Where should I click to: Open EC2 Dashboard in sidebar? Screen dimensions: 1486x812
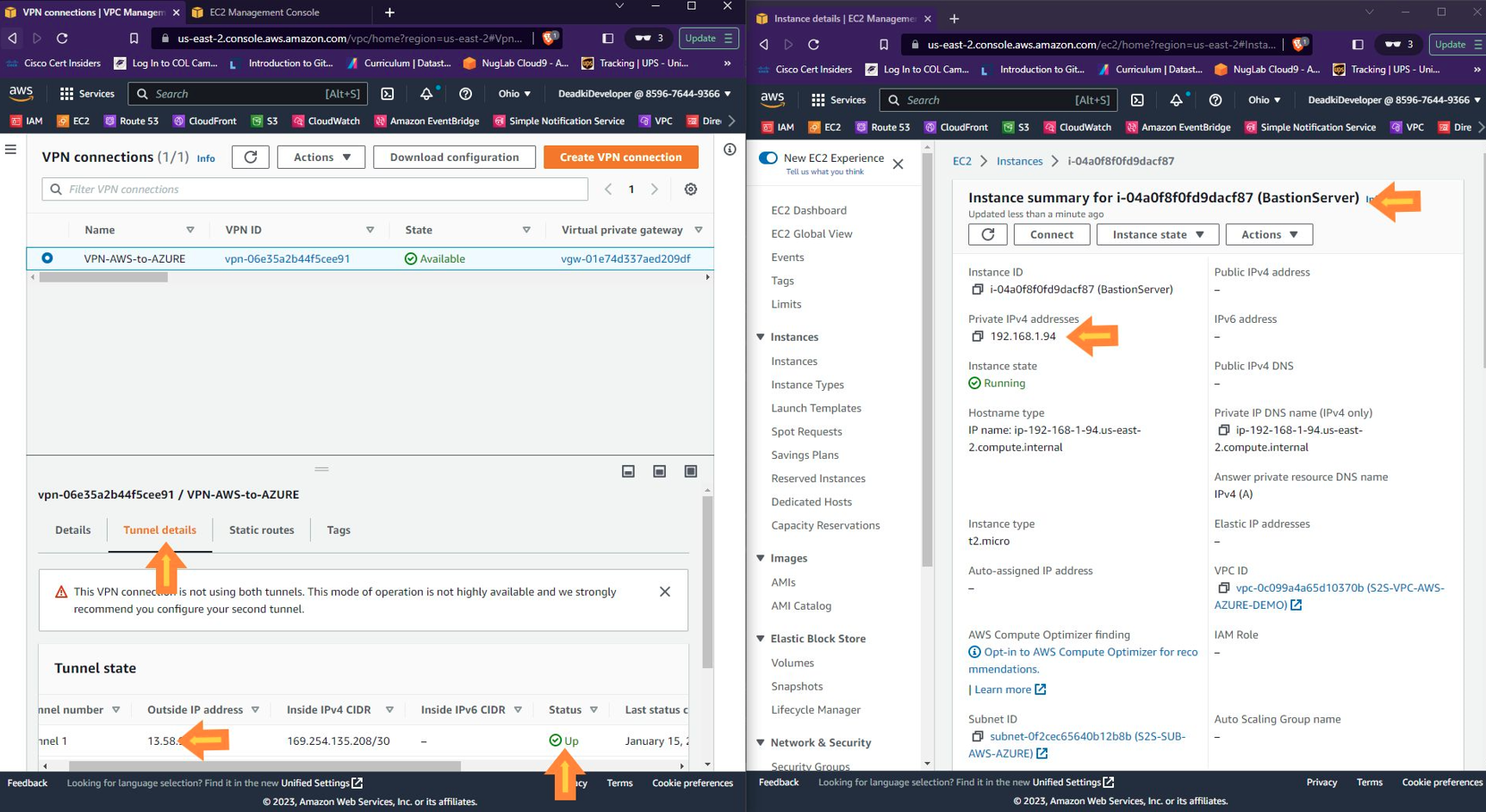click(x=809, y=210)
